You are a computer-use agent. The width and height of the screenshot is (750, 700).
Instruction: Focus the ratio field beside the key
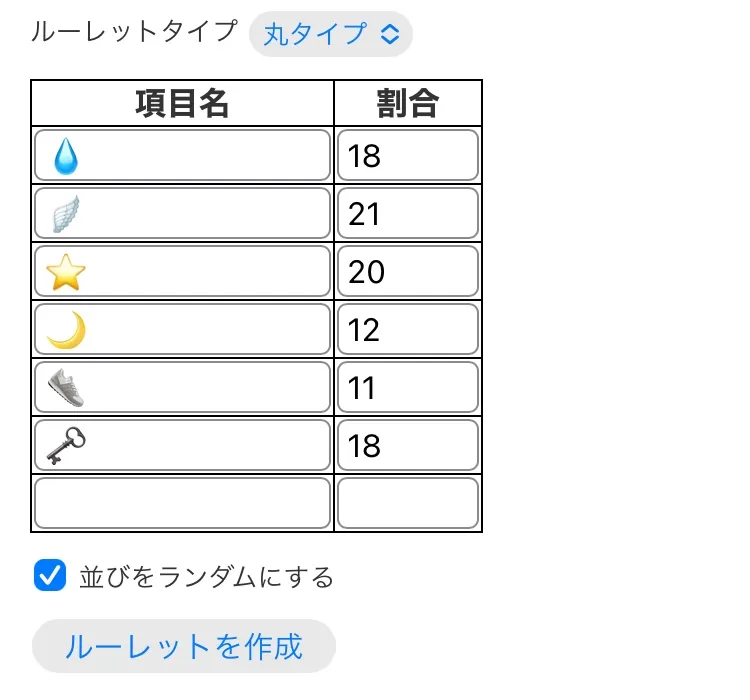point(407,446)
